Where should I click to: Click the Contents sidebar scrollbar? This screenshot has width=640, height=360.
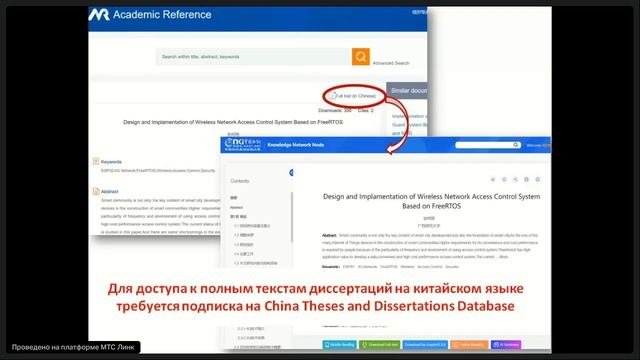[292, 218]
